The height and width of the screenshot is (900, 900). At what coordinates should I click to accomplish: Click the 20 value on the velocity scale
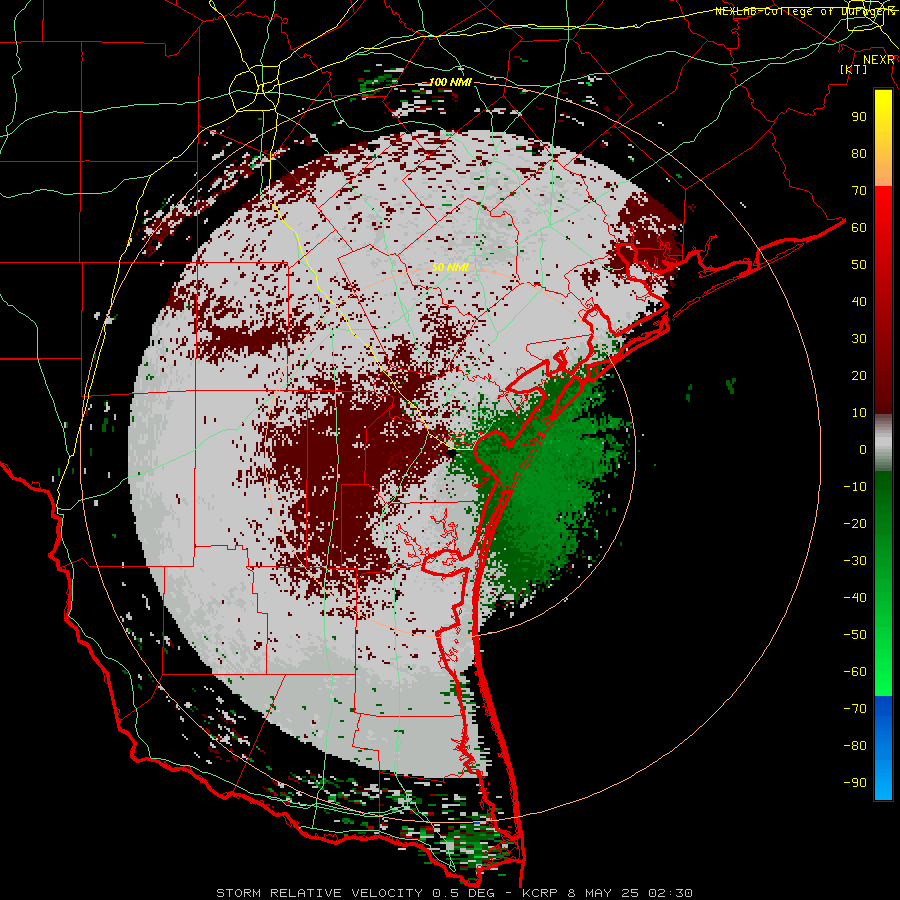click(859, 375)
